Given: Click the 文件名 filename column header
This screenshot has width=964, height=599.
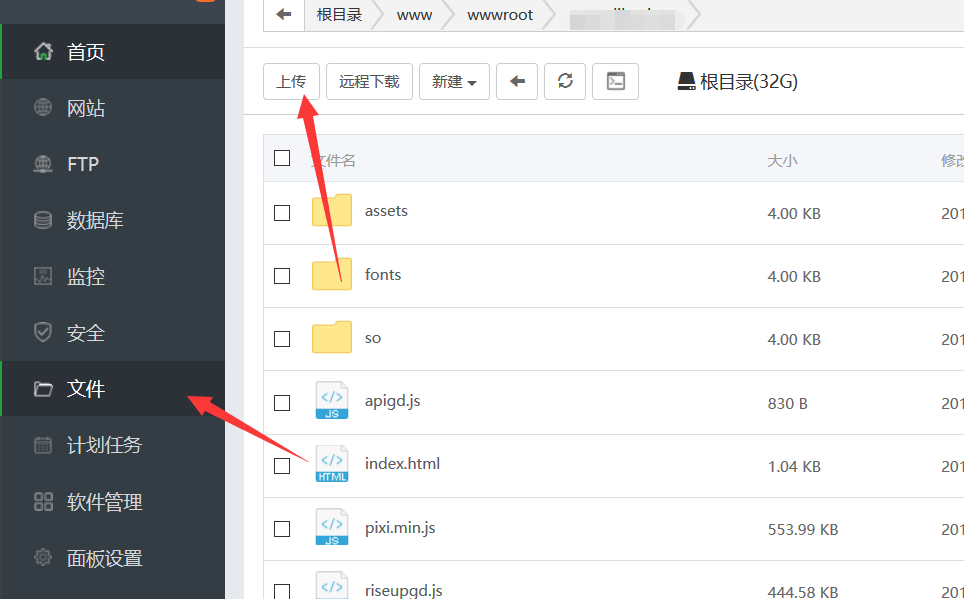Looking at the screenshot, I should 333,161.
